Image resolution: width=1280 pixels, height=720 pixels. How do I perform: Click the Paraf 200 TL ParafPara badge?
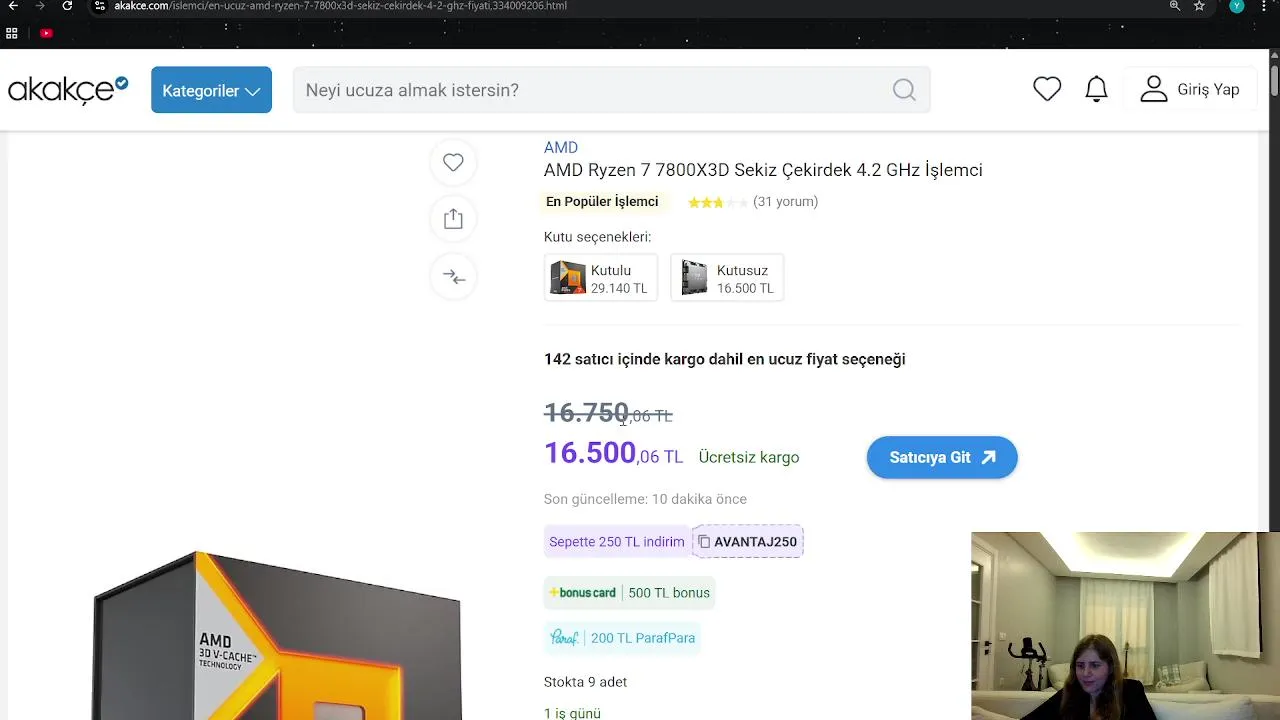[622, 638]
